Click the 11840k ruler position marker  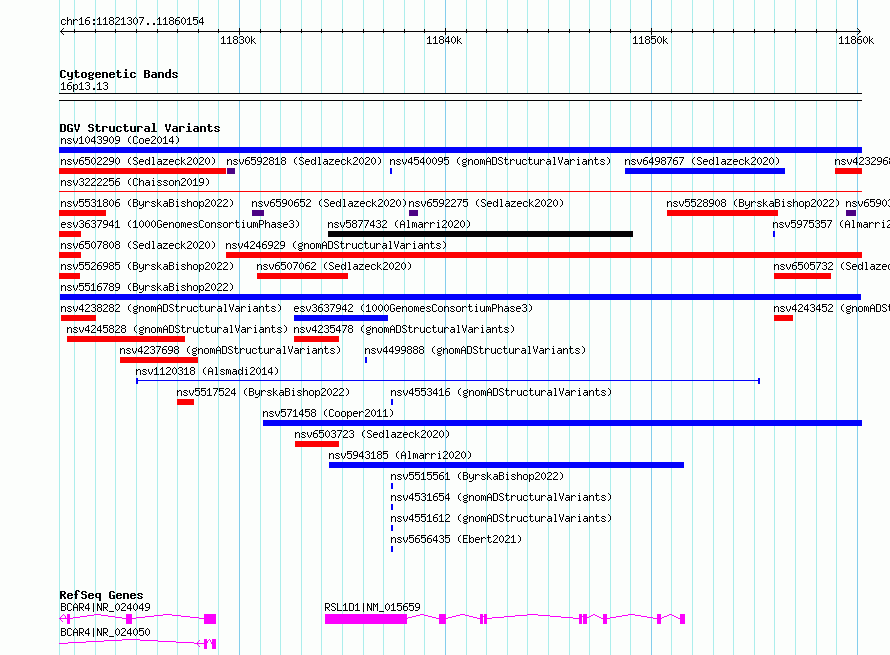tap(444, 40)
